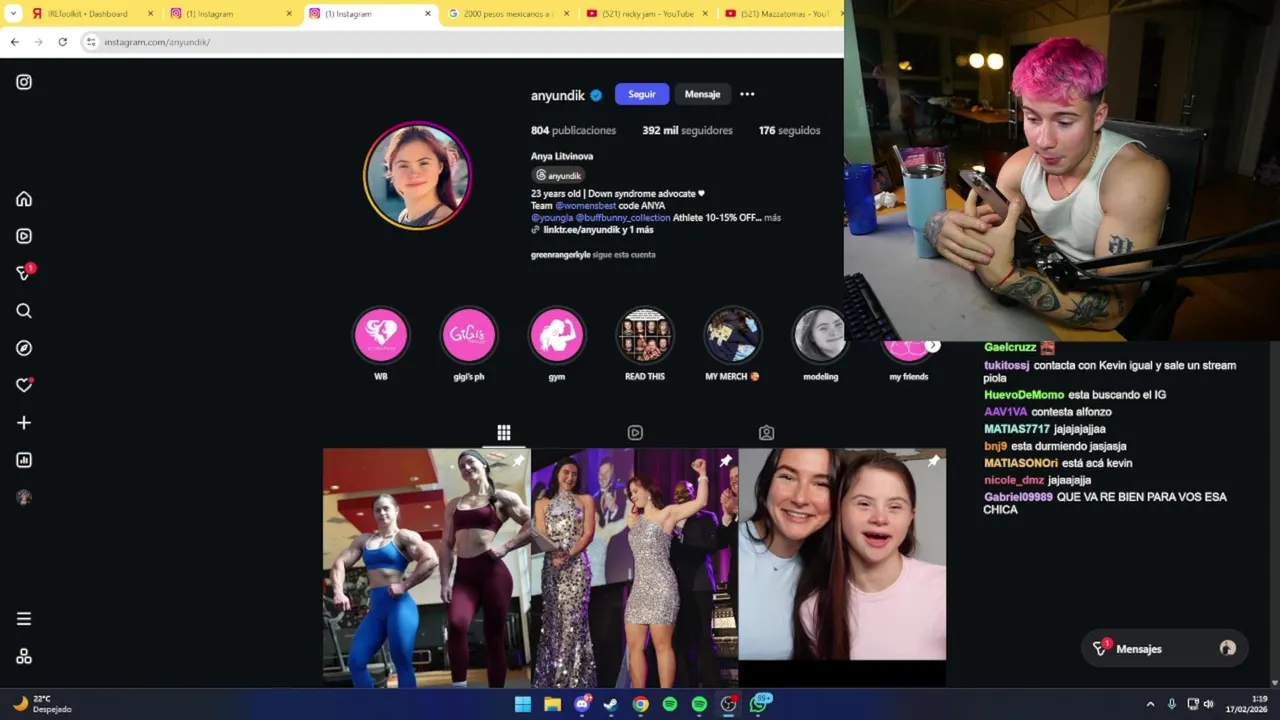Create new post with plus icon
The image size is (1280, 720).
pos(24,423)
